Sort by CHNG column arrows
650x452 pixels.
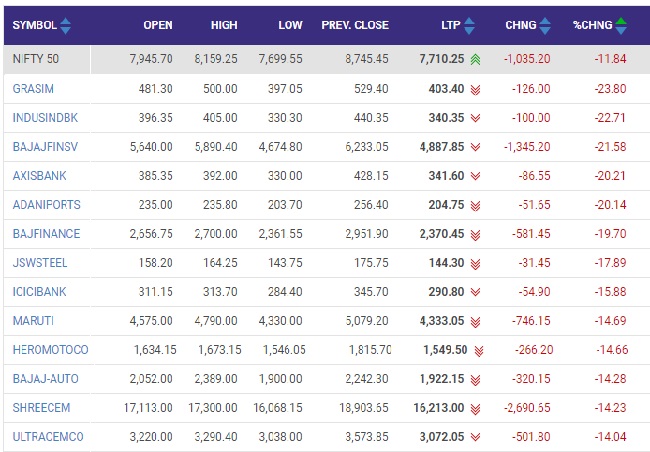545,26
